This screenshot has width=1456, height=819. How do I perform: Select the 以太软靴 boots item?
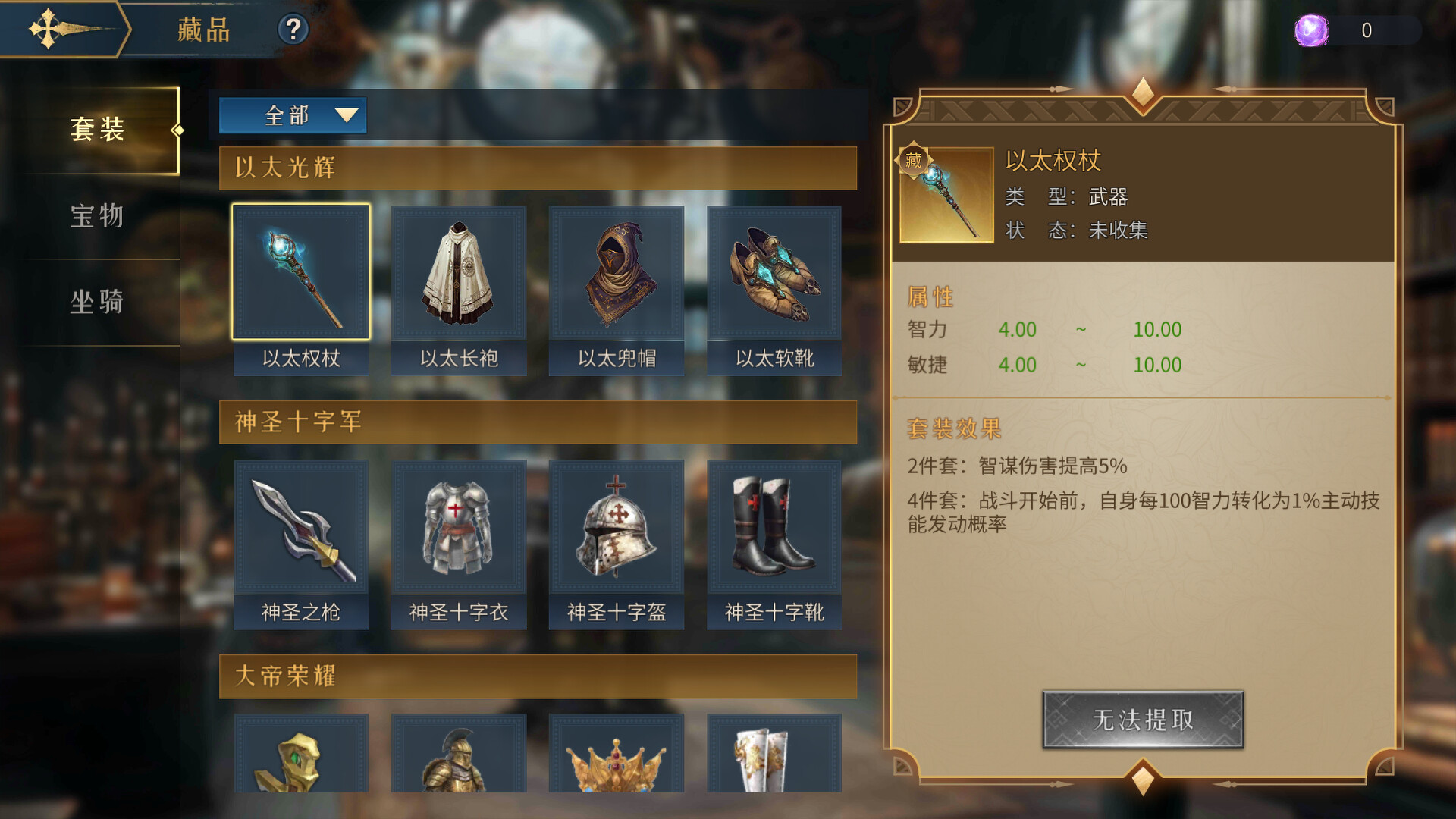[774, 290]
